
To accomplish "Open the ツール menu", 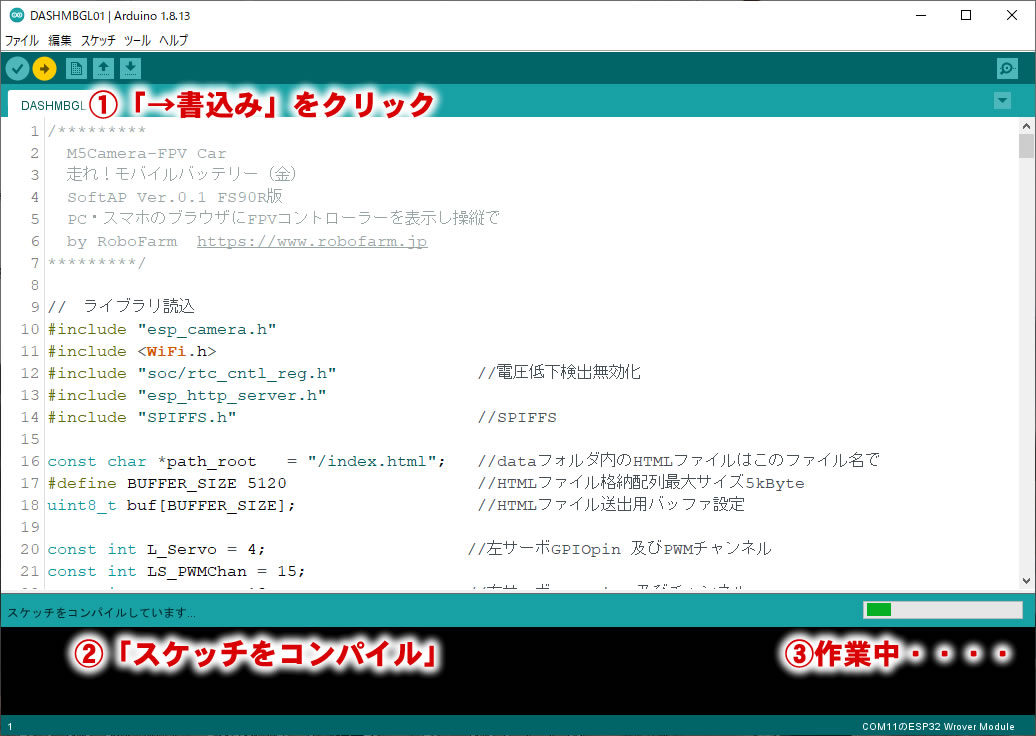I will [137, 40].
